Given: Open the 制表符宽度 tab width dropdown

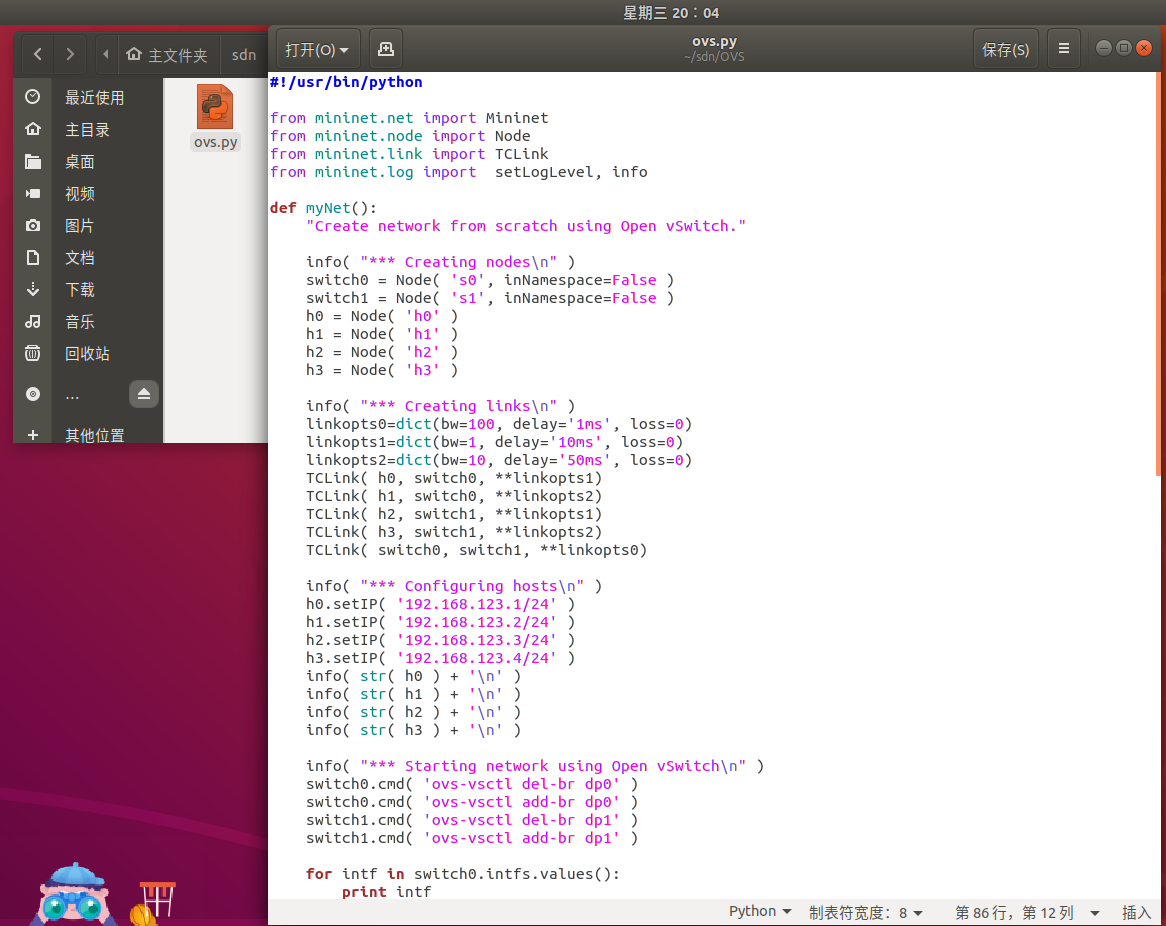Looking at the screenshot, I should tap(866, 912).
